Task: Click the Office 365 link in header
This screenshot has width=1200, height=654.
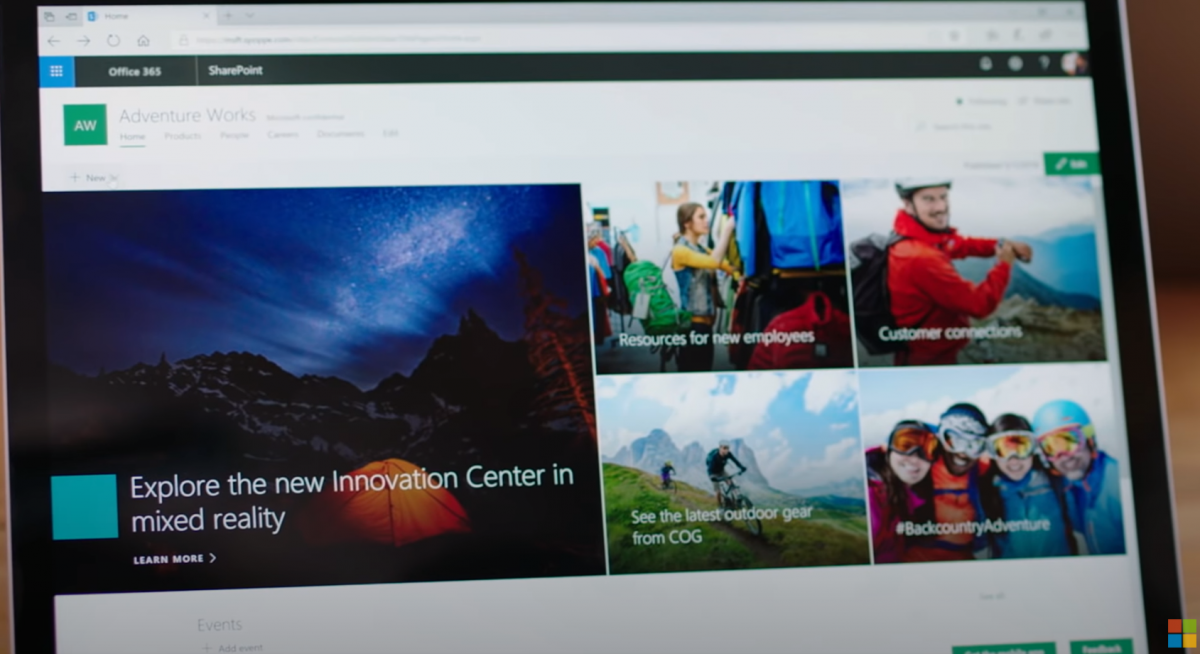Action: point(134,72)
